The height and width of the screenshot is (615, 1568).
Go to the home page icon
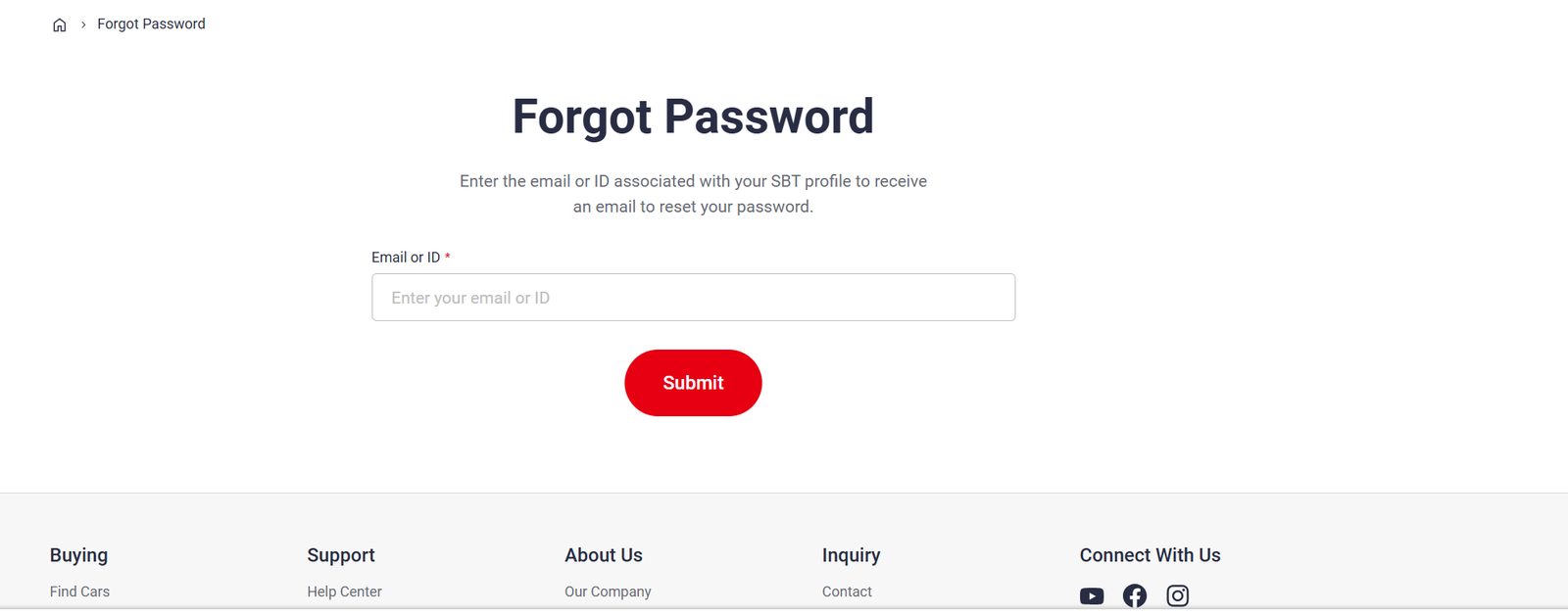click(60, 24)
